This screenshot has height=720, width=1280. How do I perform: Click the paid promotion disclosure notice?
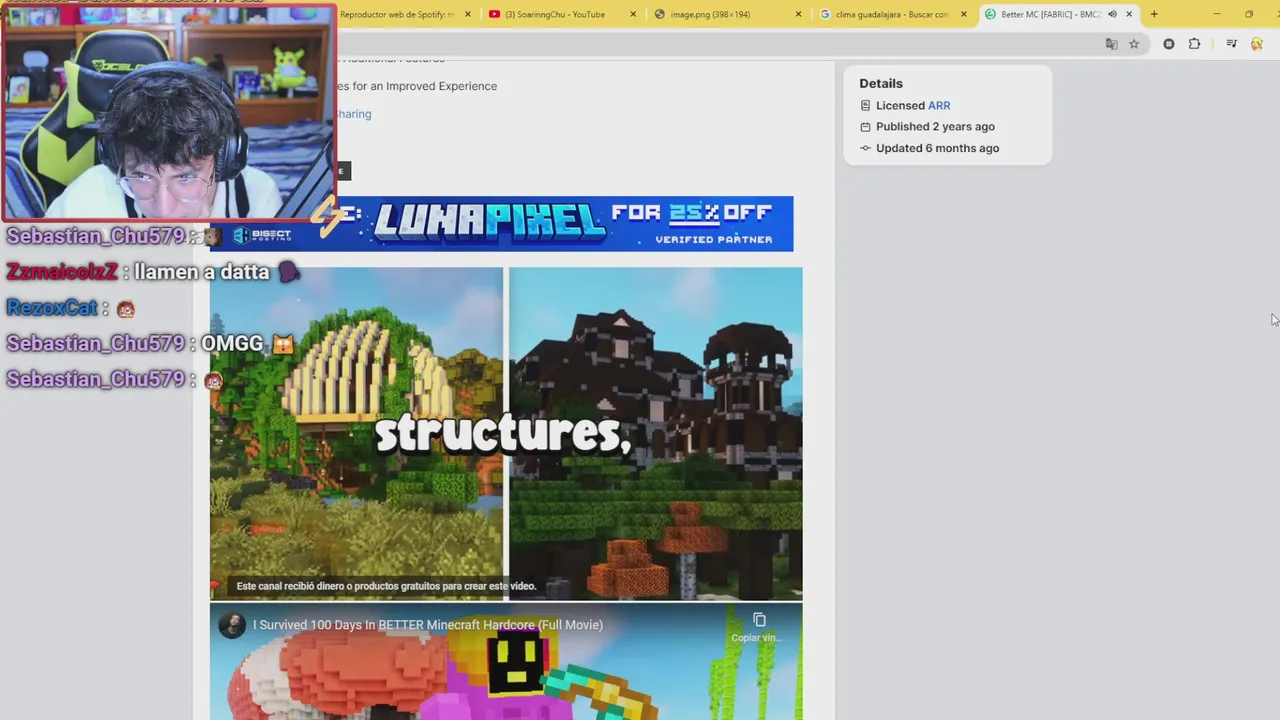tap(386, 586)
